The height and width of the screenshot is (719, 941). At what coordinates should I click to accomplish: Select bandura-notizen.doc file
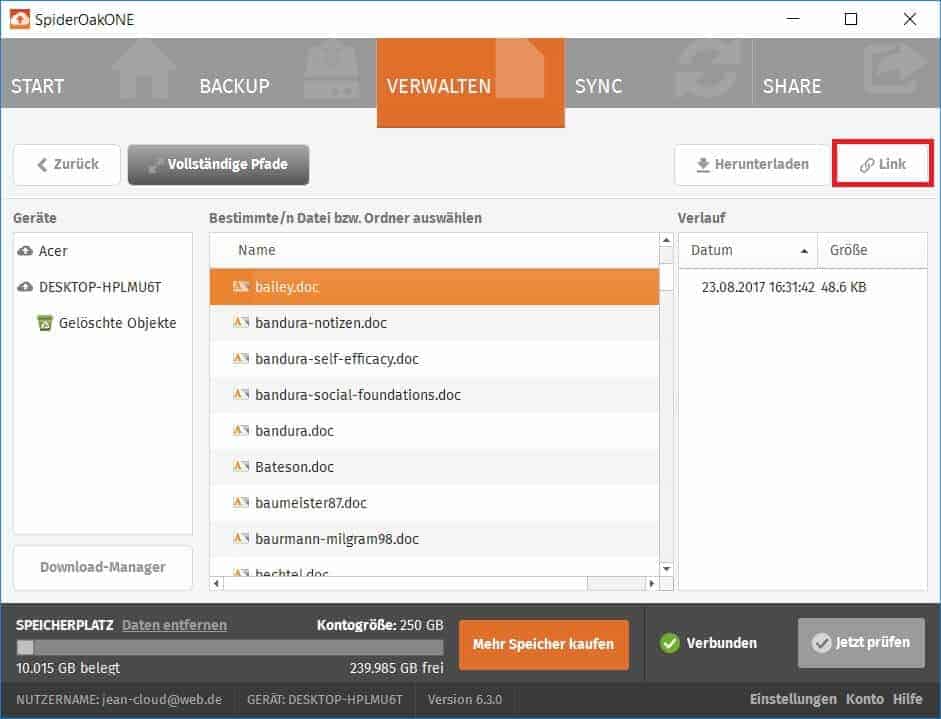434,323
